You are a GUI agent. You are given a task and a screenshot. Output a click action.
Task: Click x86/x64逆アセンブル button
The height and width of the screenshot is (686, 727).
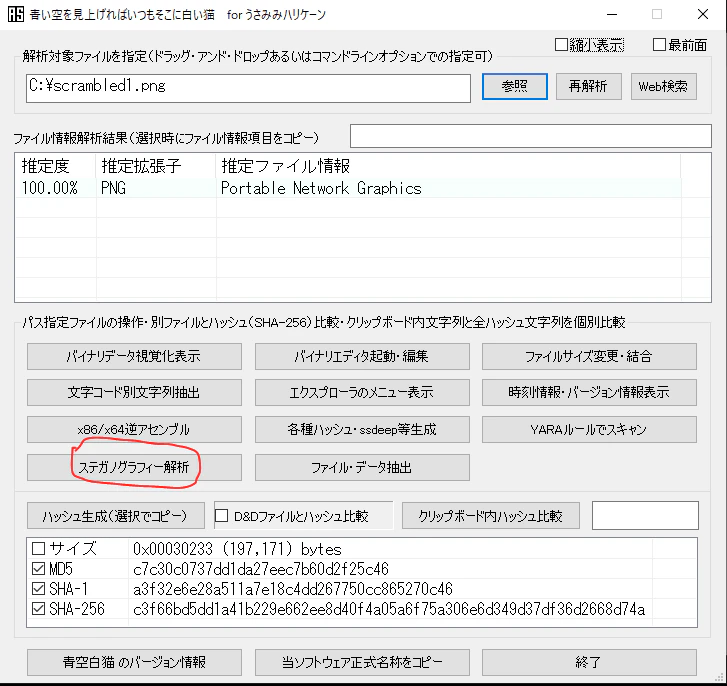click(x=134, y=430)
